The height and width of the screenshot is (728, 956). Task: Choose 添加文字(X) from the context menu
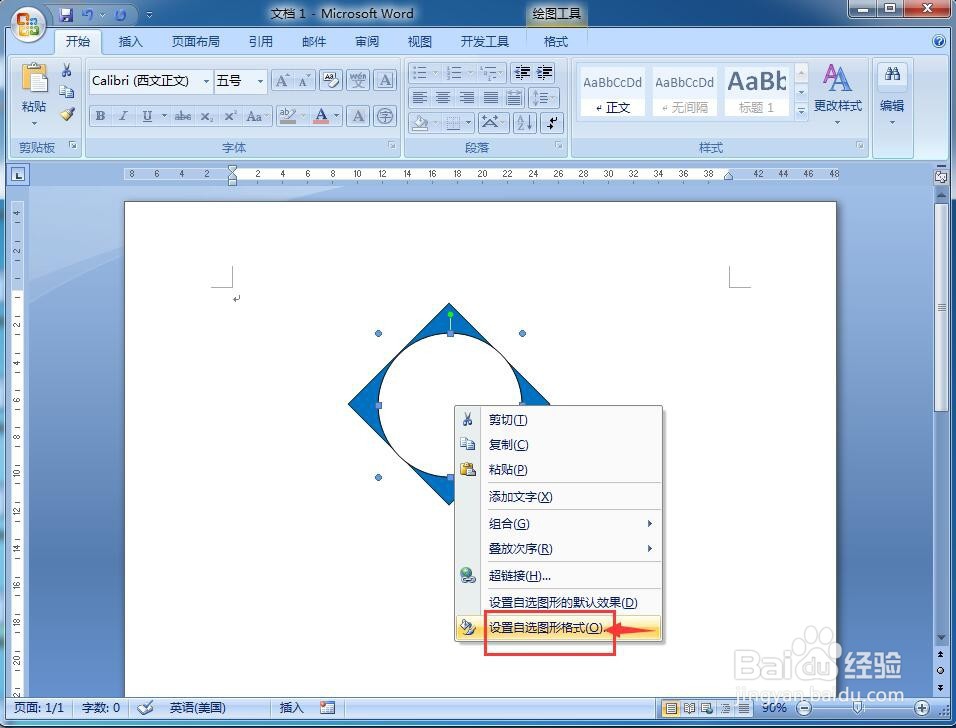click(x=558, y=497)
